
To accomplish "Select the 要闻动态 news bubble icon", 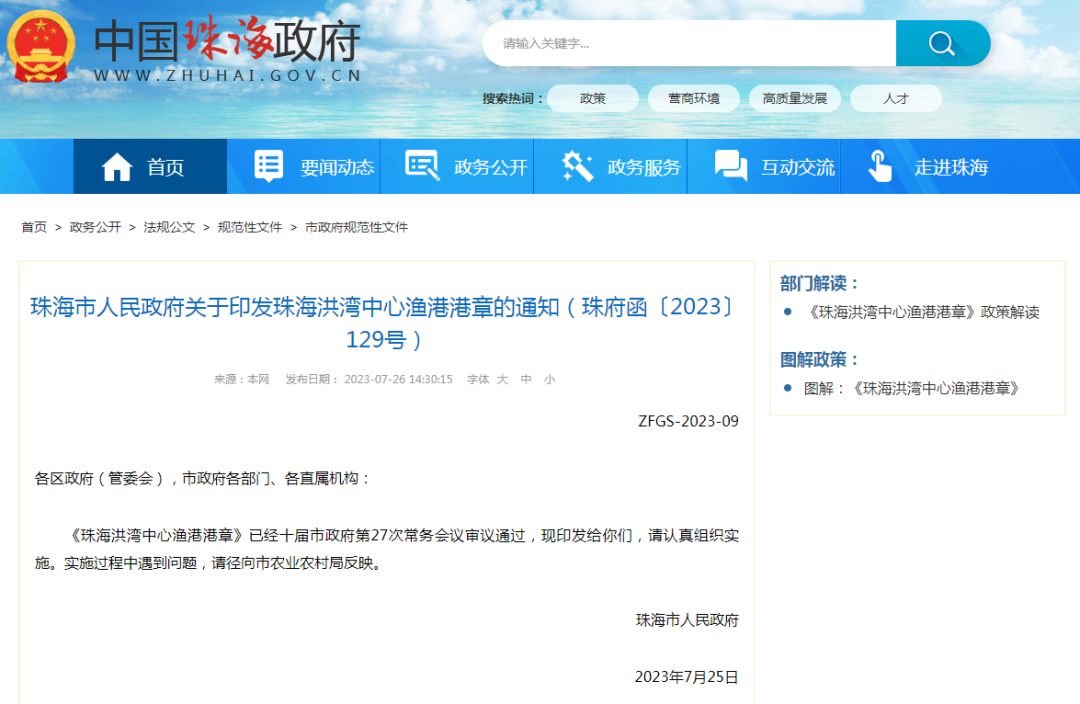I will 267,166.
